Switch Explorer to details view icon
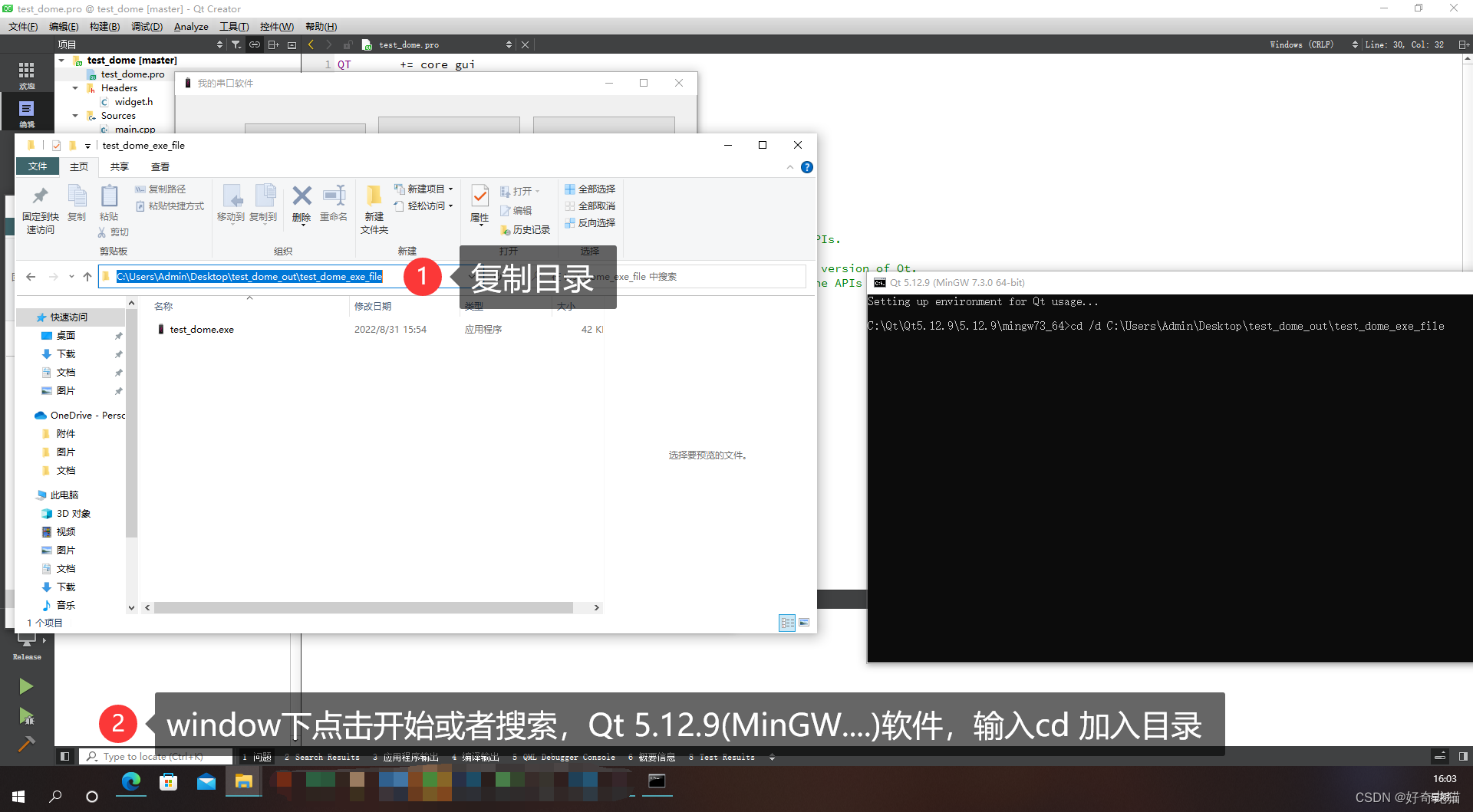 pyautogui.click(x=787, y=623)
